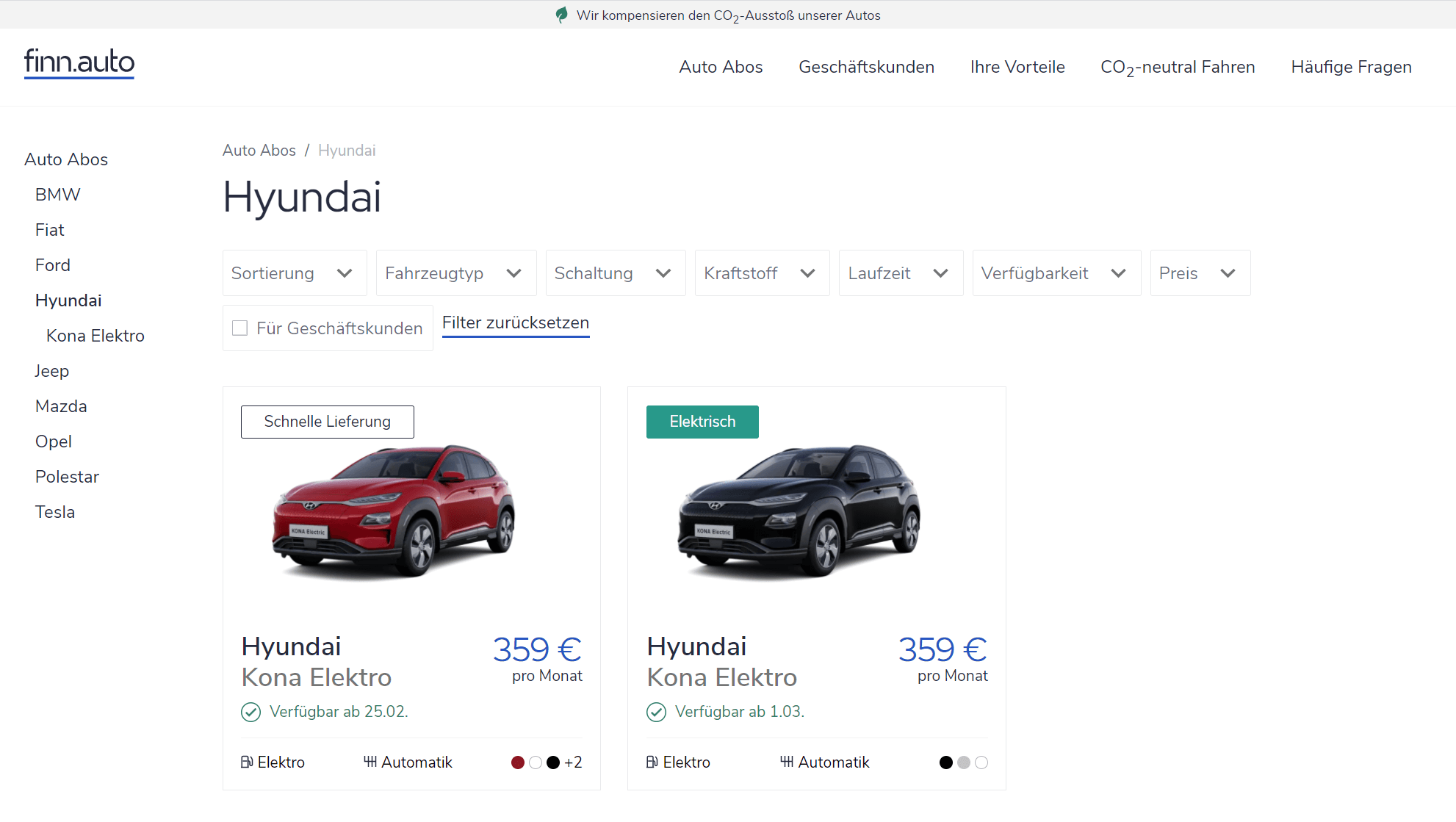The width and height of the screenshot is (1456, 822).
Task: Click gearshift icon on black Kona card
Action: tap(787, 762)
